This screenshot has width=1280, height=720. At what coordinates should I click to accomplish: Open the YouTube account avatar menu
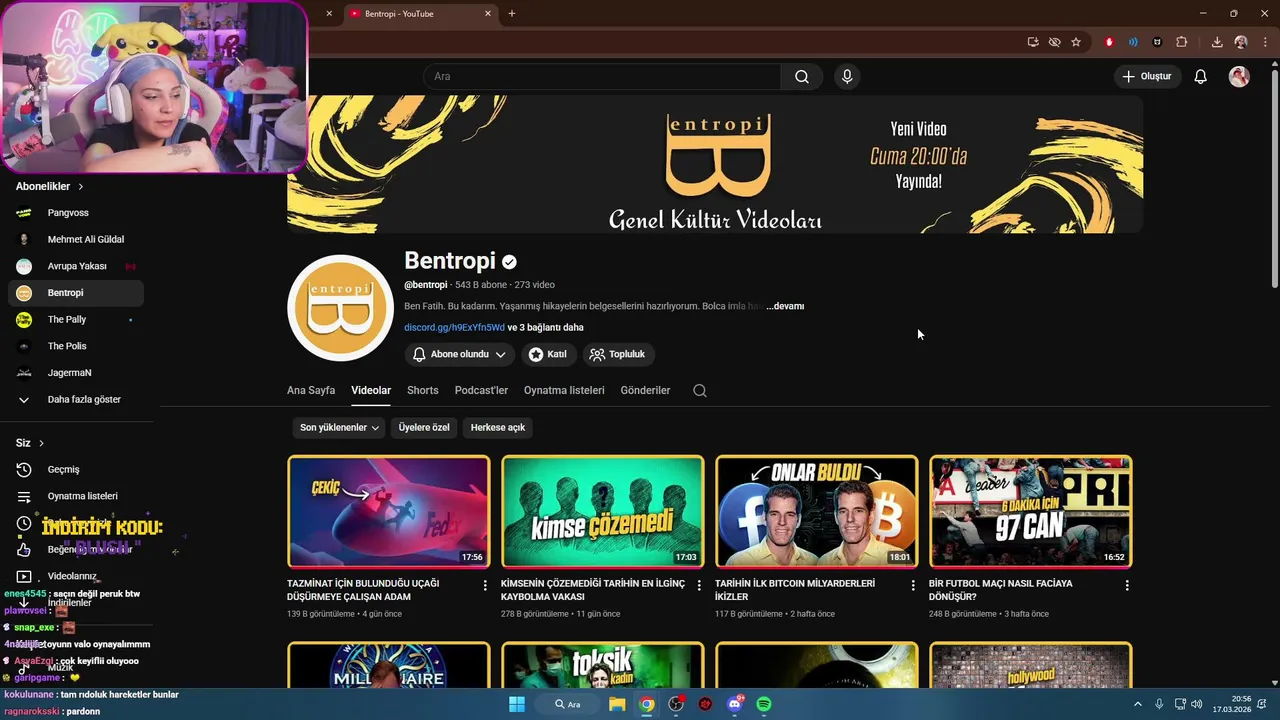1239,77
